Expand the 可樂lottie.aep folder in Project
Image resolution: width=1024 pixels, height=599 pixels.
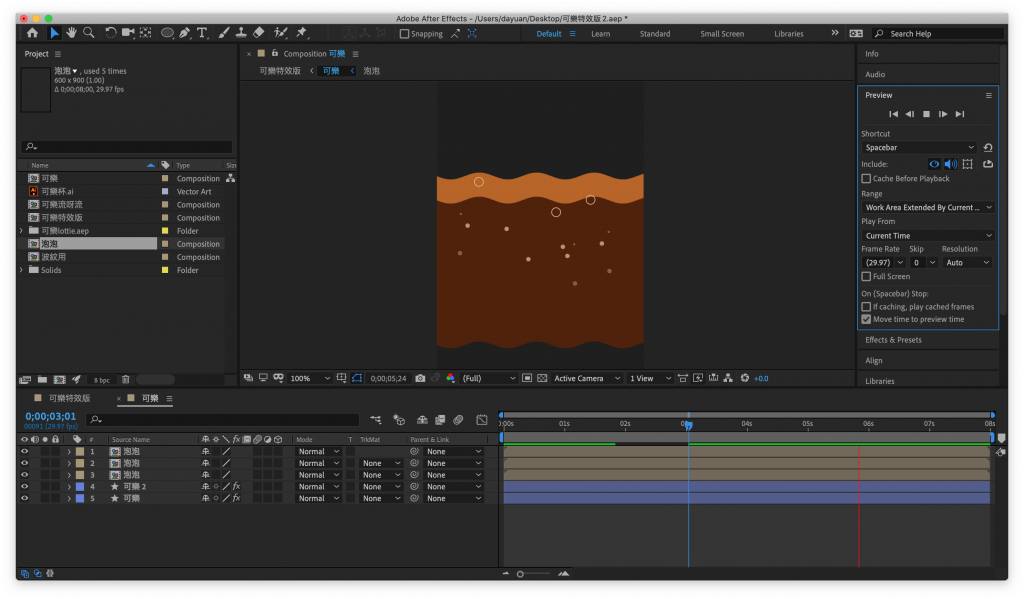22,231
